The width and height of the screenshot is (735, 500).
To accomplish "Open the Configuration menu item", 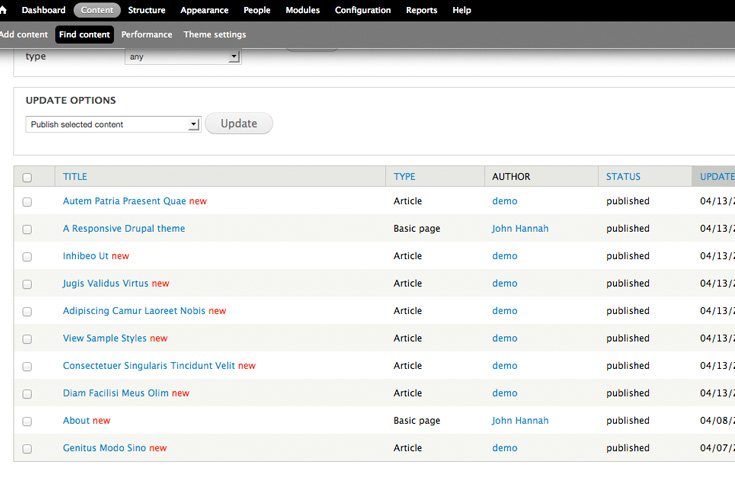I will coord(363,10).
